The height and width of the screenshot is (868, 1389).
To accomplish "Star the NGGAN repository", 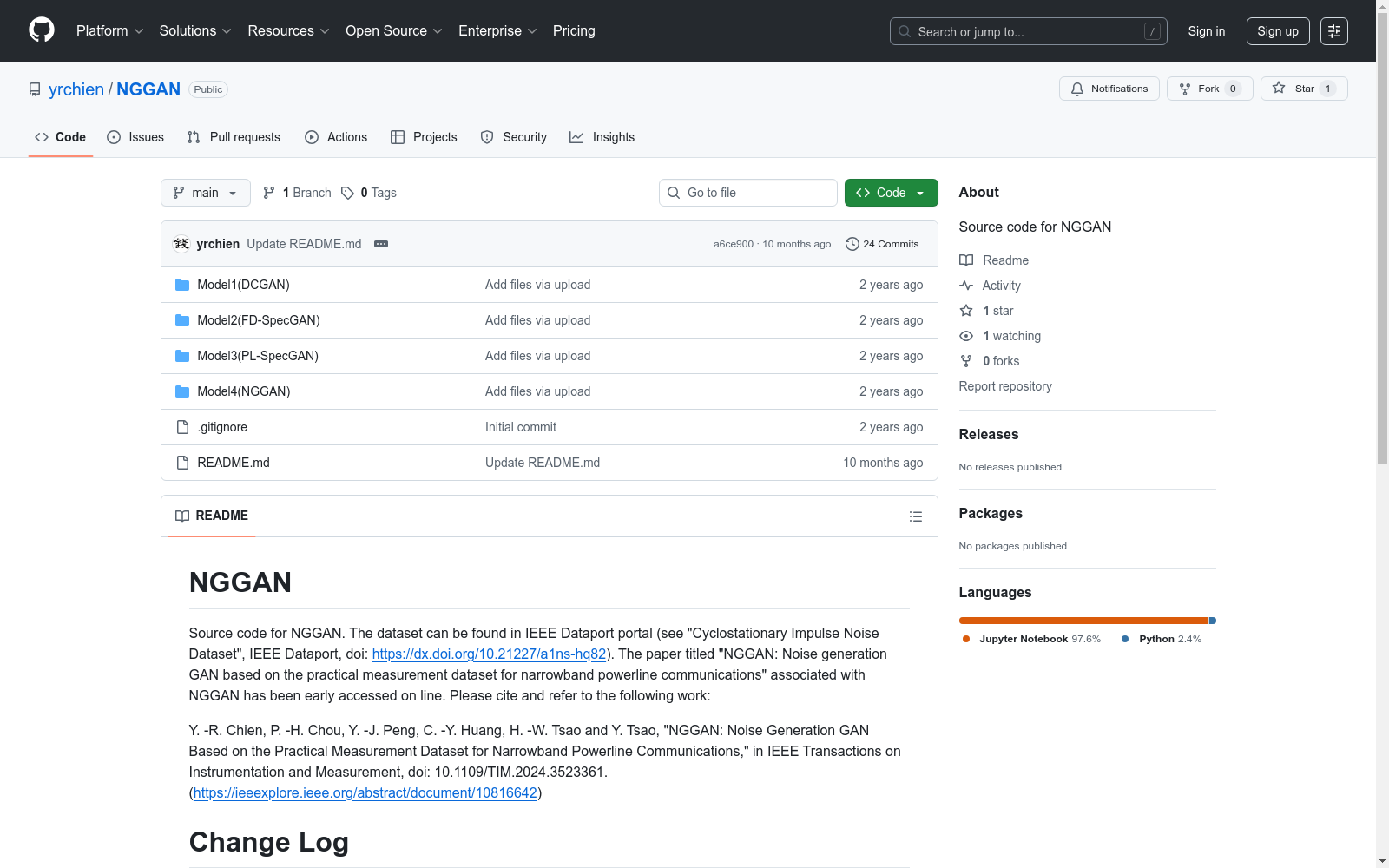I will [1304, 89].
